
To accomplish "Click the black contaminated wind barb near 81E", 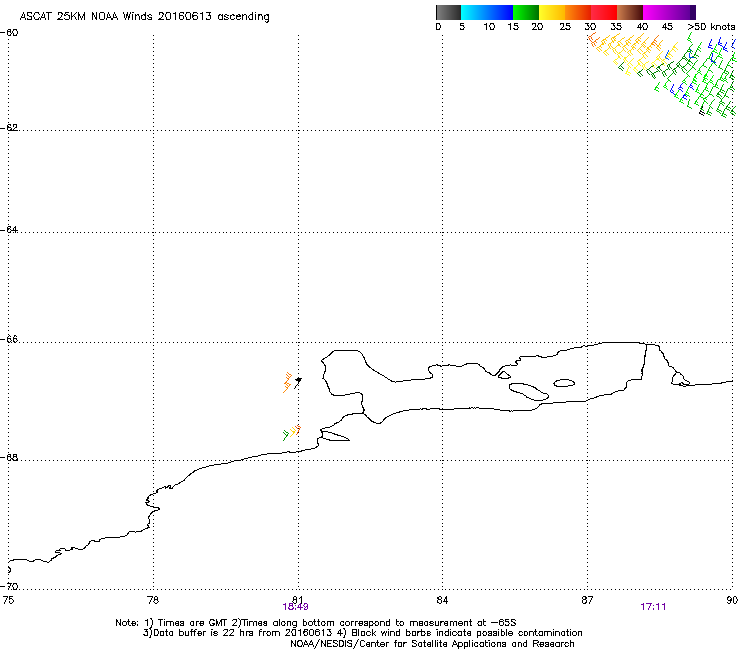I will coord(297,382).
